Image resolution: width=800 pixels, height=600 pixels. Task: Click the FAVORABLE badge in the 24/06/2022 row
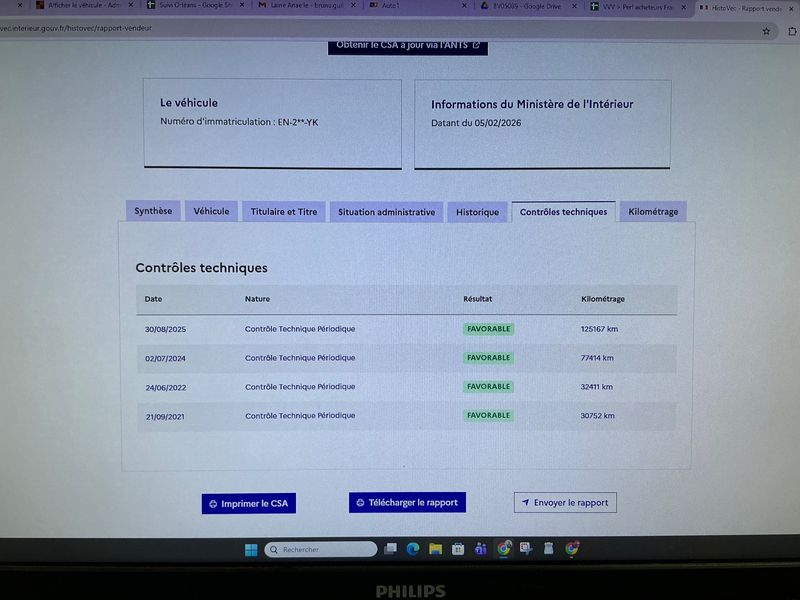coord(488,387)
